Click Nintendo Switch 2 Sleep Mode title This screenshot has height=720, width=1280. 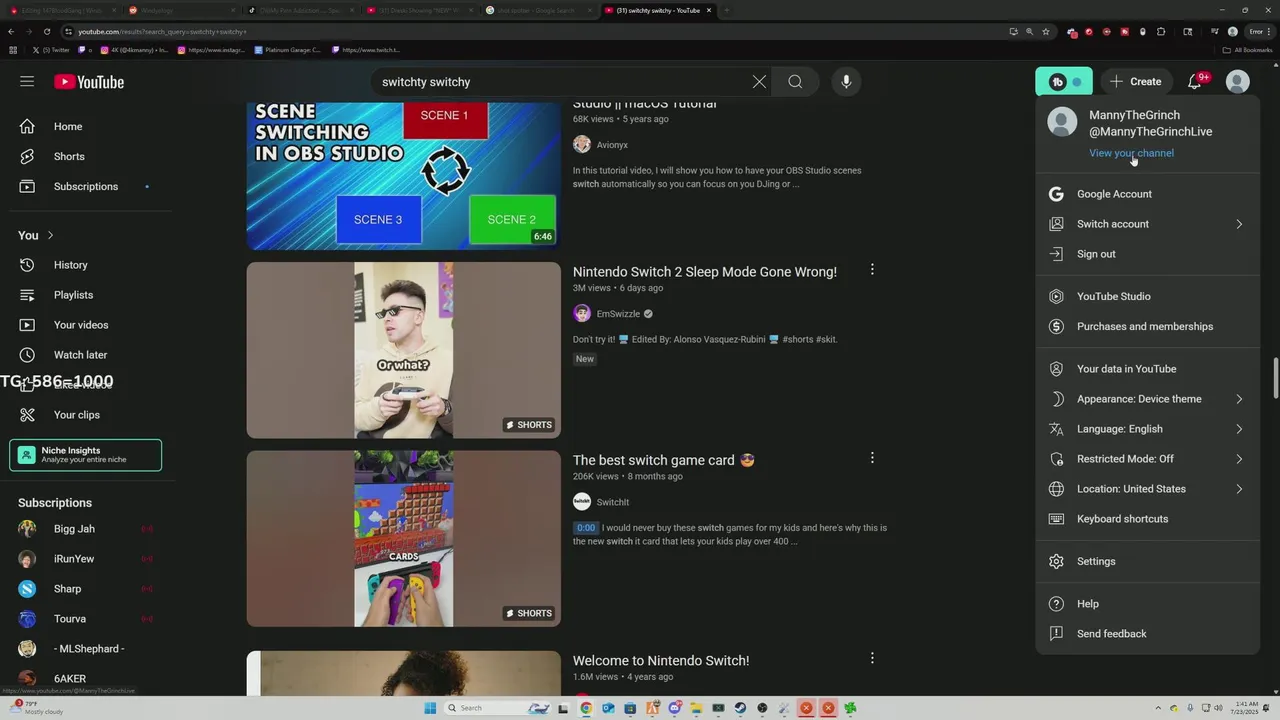coord(705,272)
